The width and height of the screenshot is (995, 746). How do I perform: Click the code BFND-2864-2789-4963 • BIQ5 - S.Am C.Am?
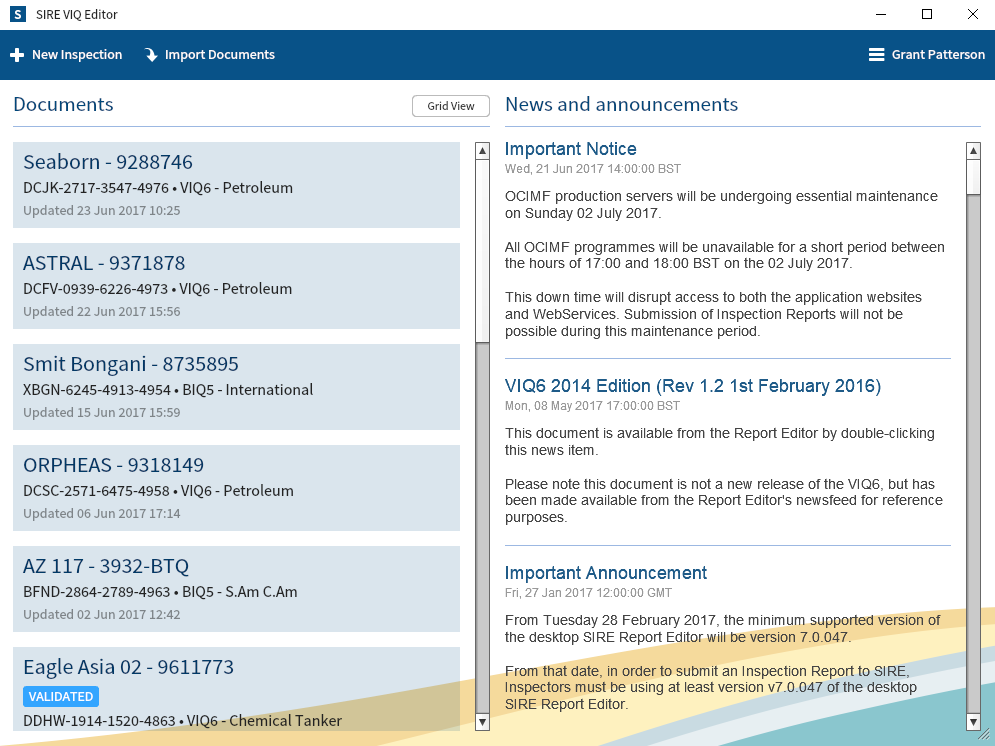point(161,592)
